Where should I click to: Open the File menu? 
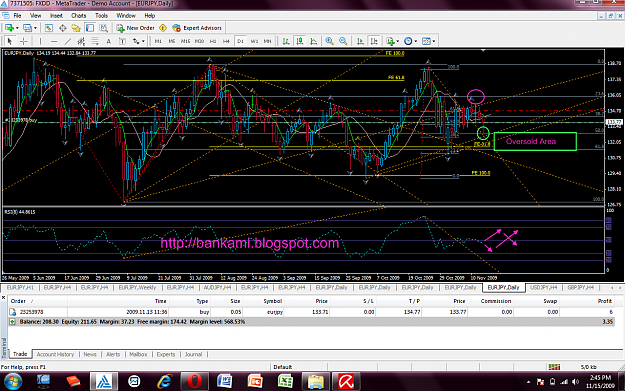(18, 16)
